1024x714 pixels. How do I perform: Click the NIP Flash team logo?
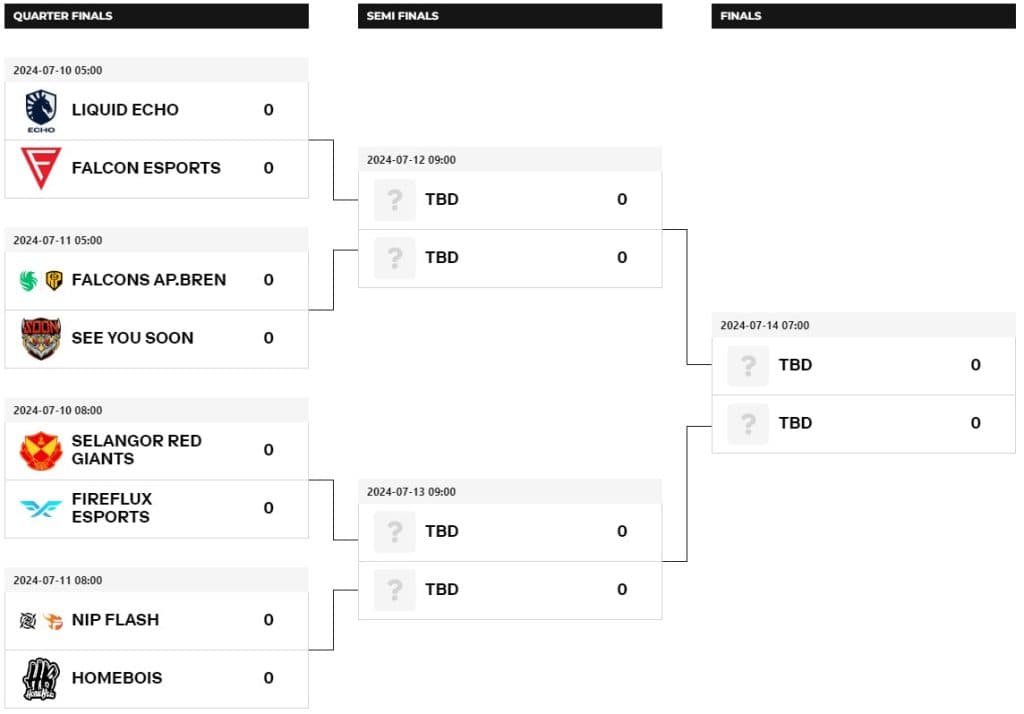(39, 620)
